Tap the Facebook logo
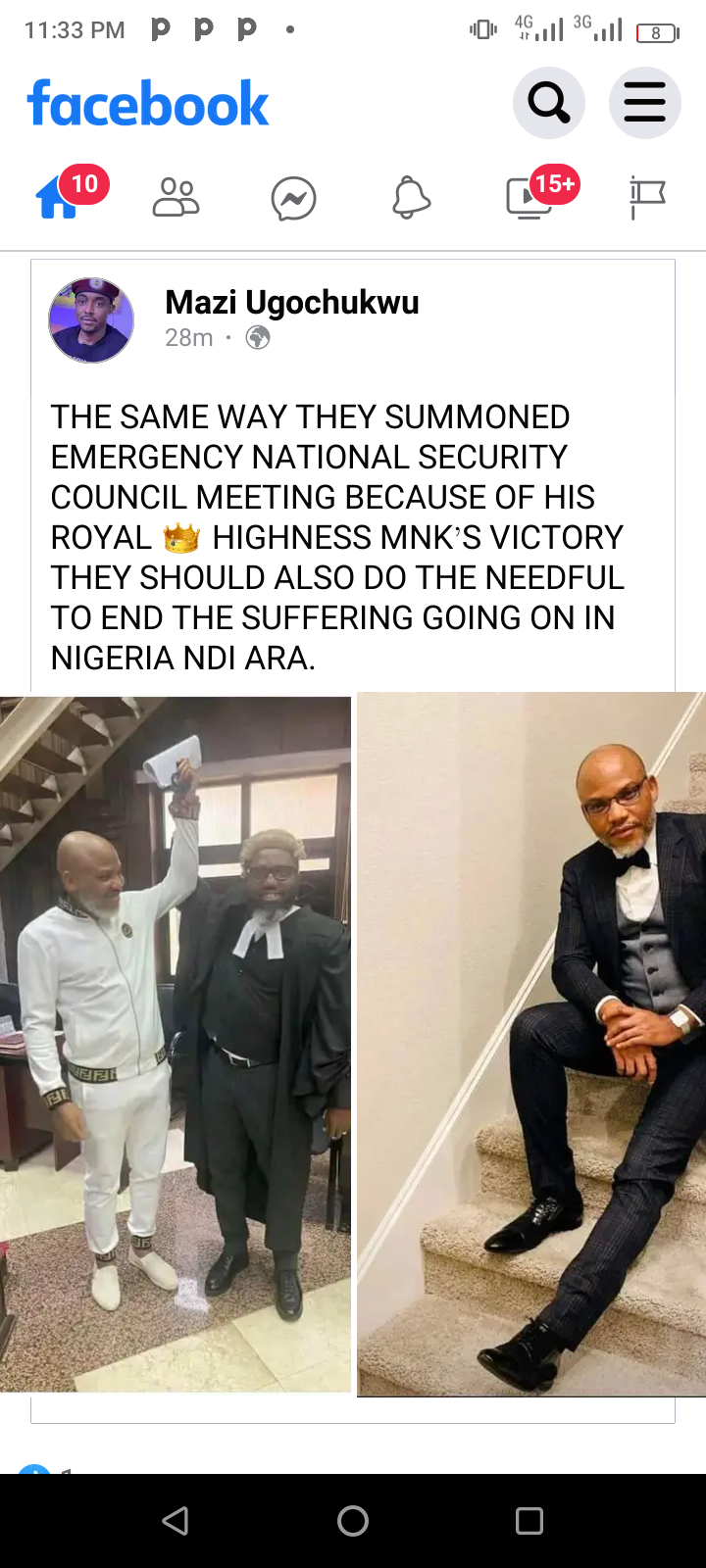 click(x=148, y=104)
